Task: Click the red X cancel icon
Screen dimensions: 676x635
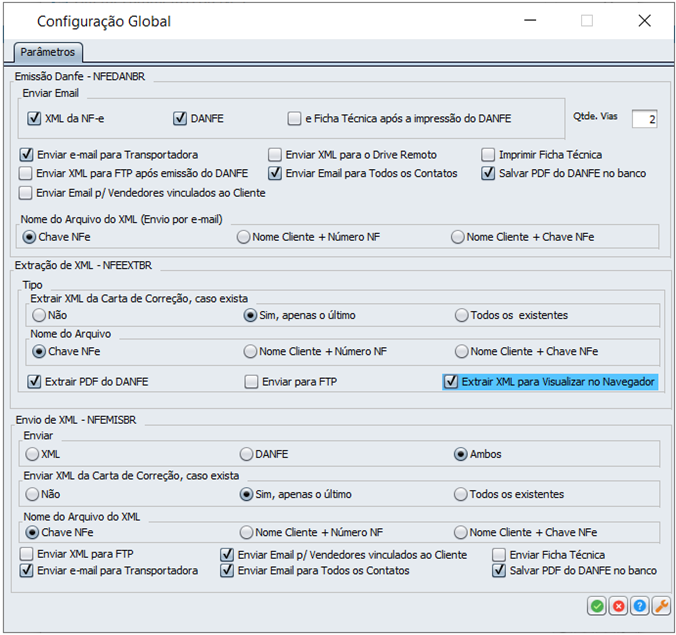Action: 618,606
